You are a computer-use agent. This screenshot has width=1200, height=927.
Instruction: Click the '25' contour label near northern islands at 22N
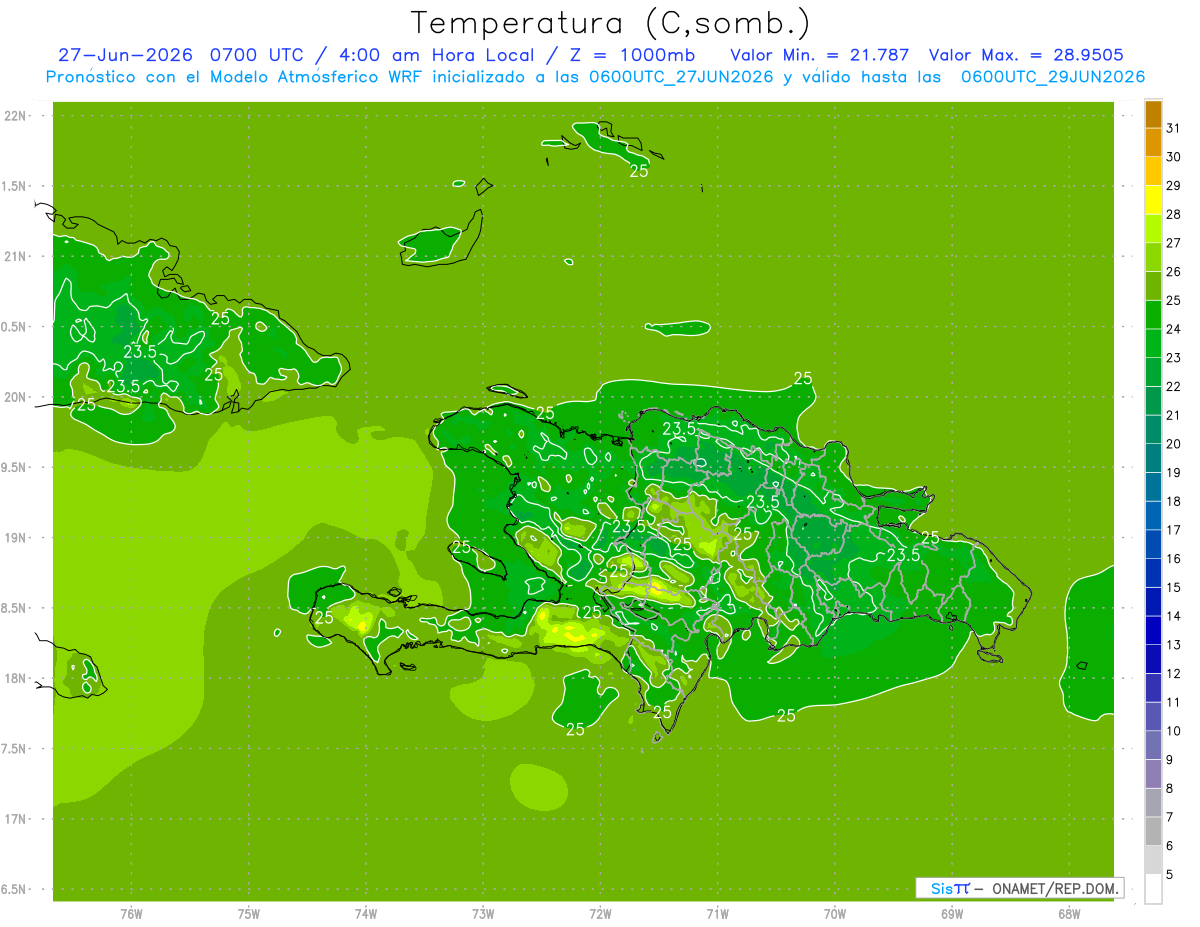pos(639,171)
